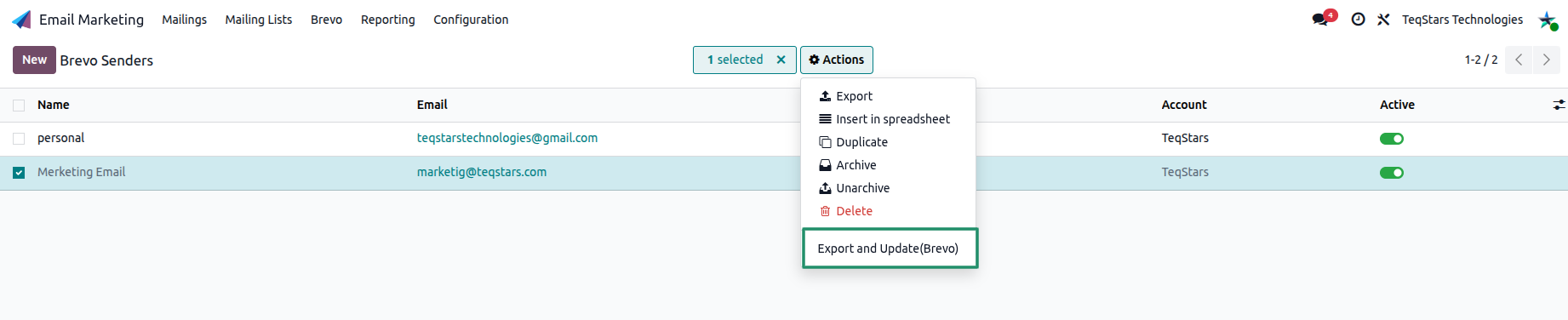Image resolution: width=1568 pixels, height=320 pixels.
Task: Open the TeqStars Technologies company switcher
Action: pyautogui.click(x=1462, y=20)
